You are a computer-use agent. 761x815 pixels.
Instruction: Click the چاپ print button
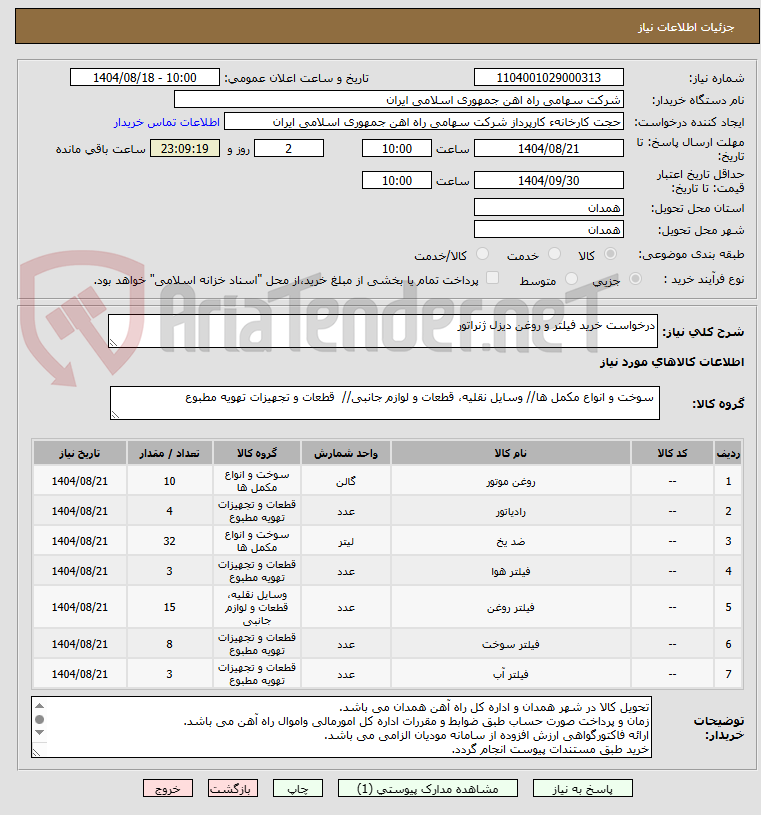click(298, 788)
